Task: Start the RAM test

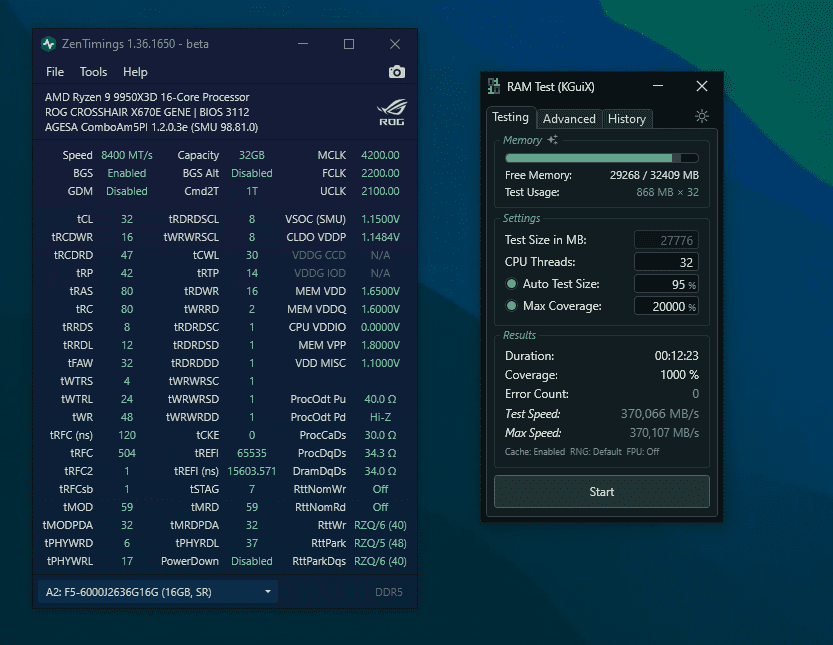Action: 601,492
